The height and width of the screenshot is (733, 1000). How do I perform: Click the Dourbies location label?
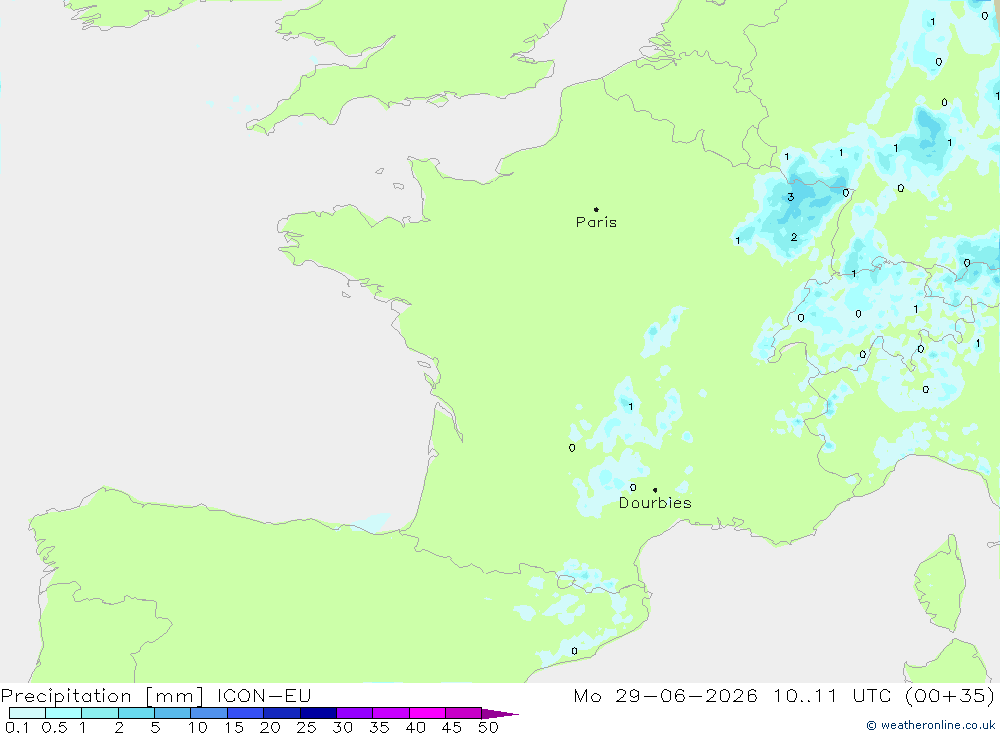(x=655, y=503)
